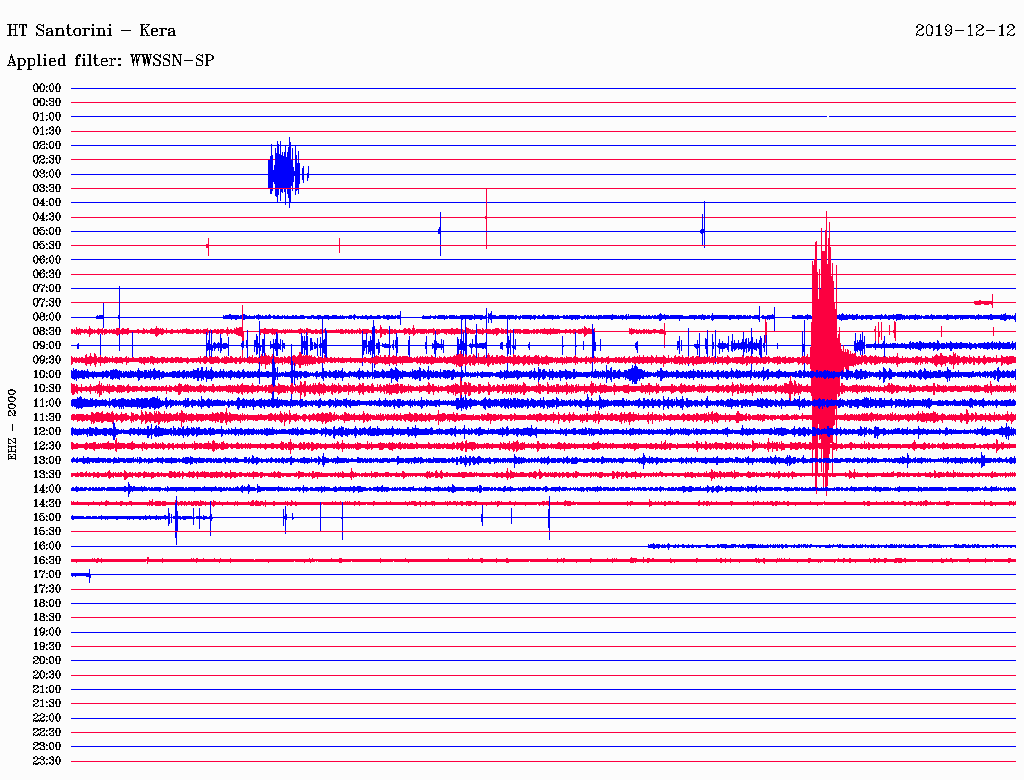Point at the 15:00 time label
This screenshot has height=780, width=1024.
point(47,517)
